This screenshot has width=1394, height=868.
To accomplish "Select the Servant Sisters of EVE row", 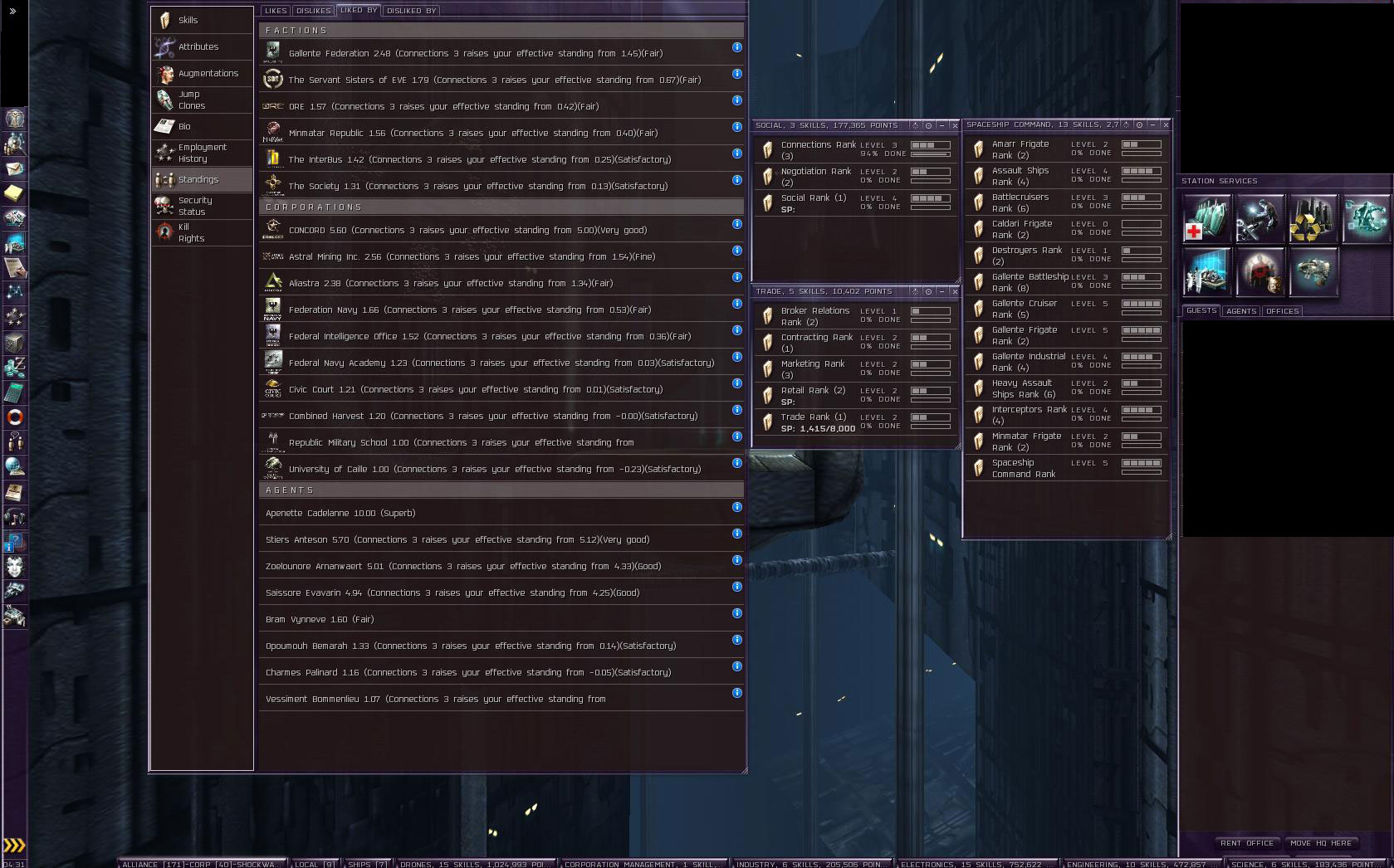I will coord(501,80).
